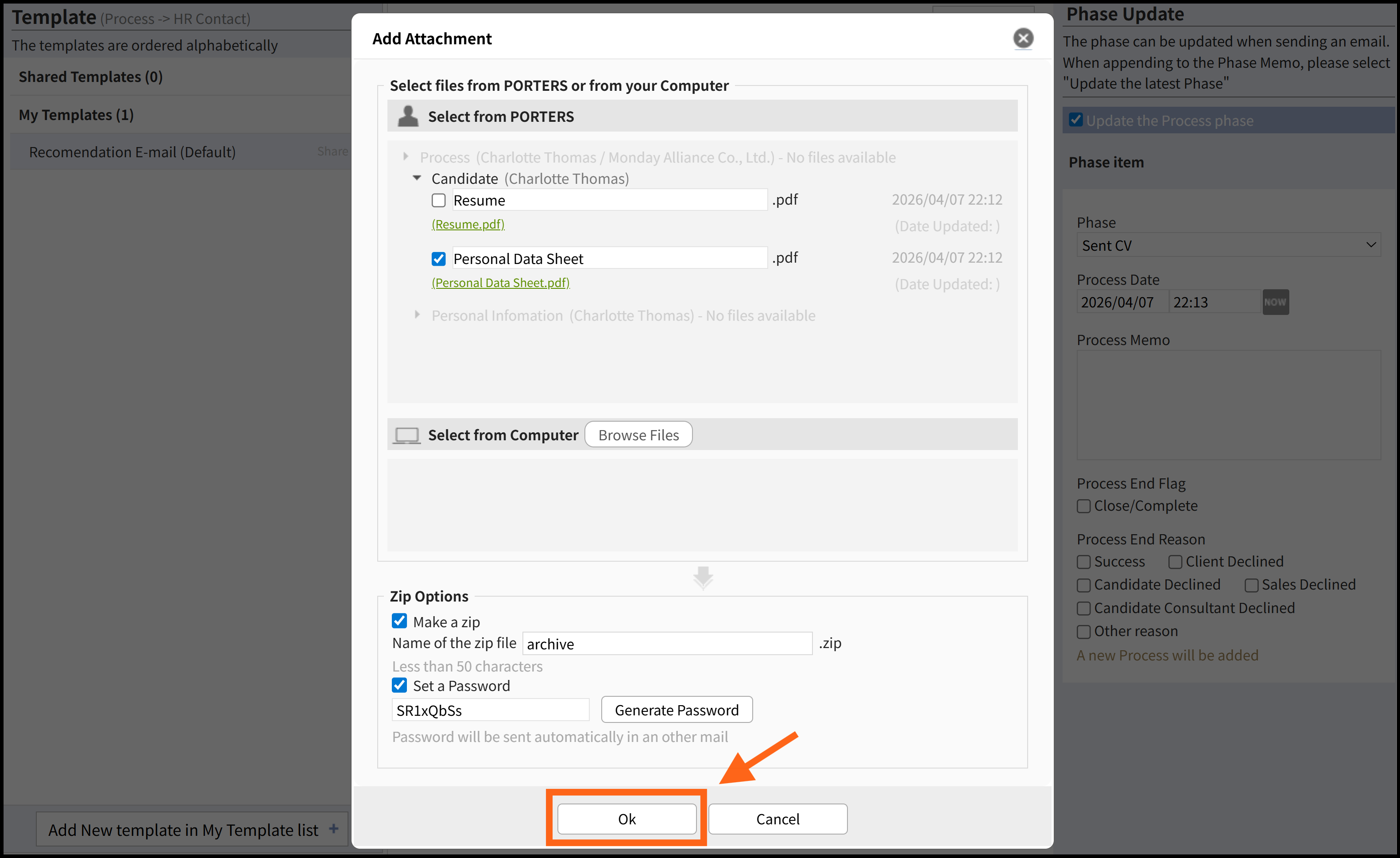Select the Recomendation E-mail (Default) template

pyautogui.click(x=132, y=152)
